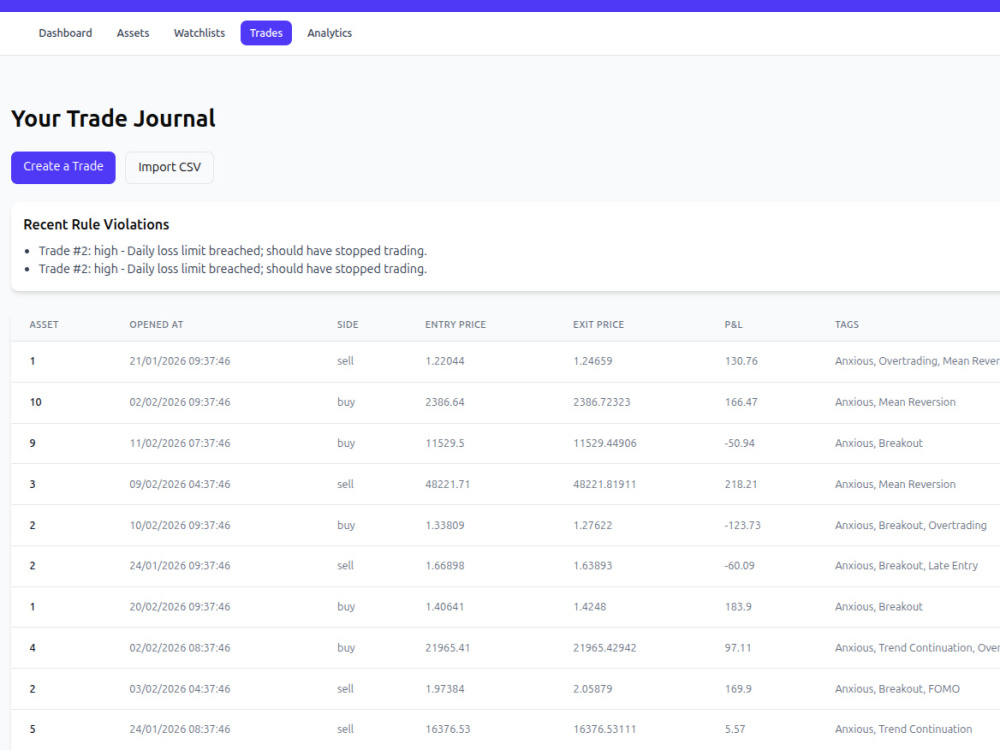Click asset 5 in the table
This screenshot has height=750, width=1000.
(33, 730)
